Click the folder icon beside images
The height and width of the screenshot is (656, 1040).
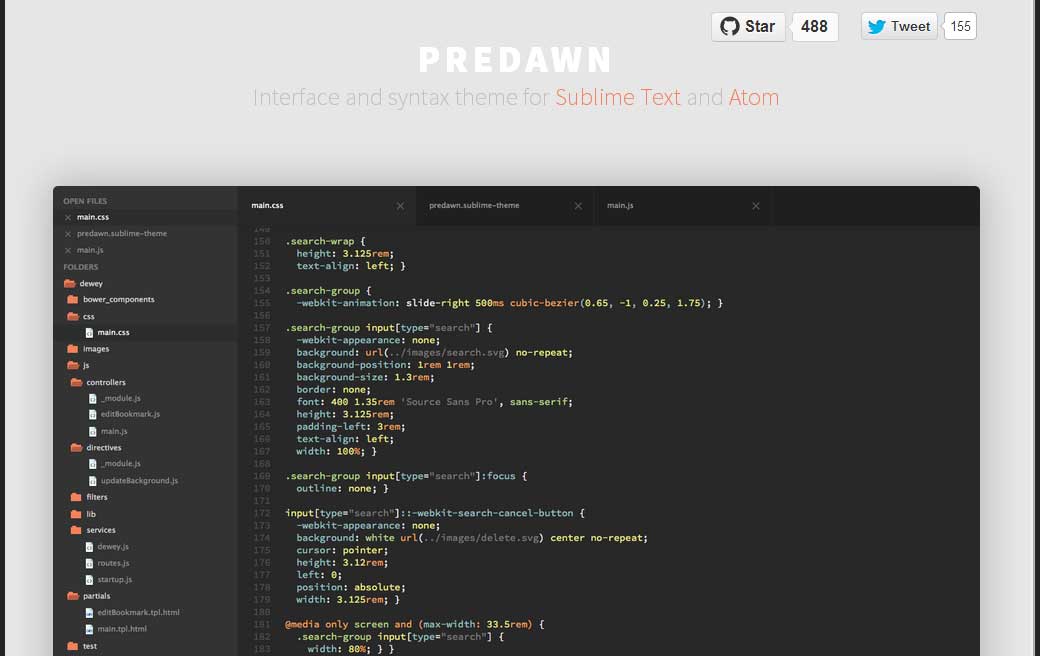[x=74, y=348]
